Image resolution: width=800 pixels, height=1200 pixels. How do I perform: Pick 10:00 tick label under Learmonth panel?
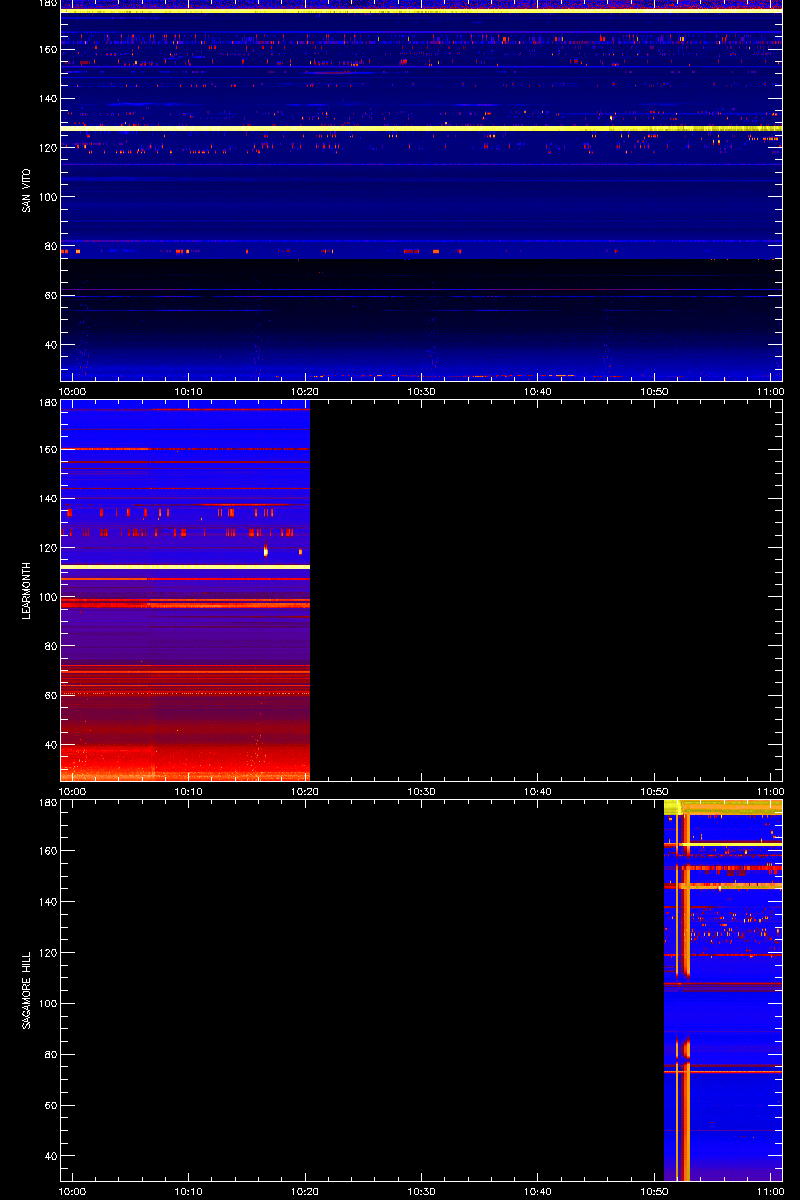(73, 792)
